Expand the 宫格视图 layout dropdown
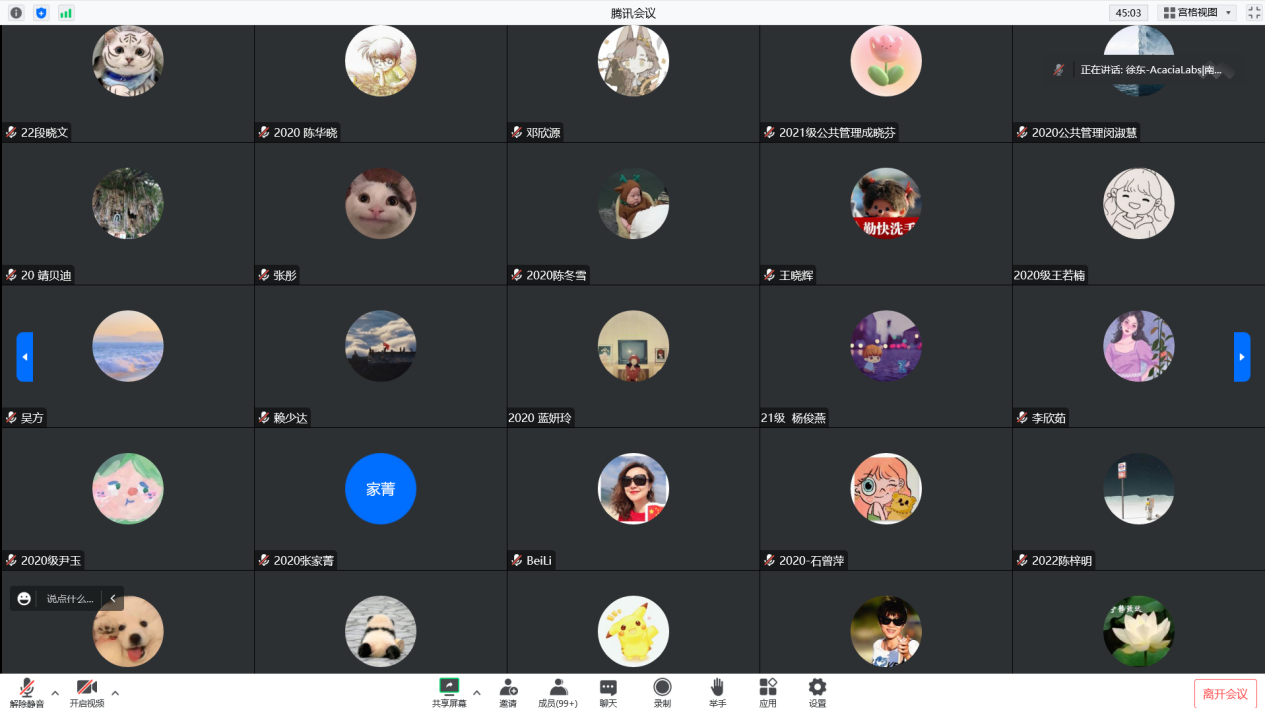This screenshot has width=1265, height=708. coord(1197,13)
